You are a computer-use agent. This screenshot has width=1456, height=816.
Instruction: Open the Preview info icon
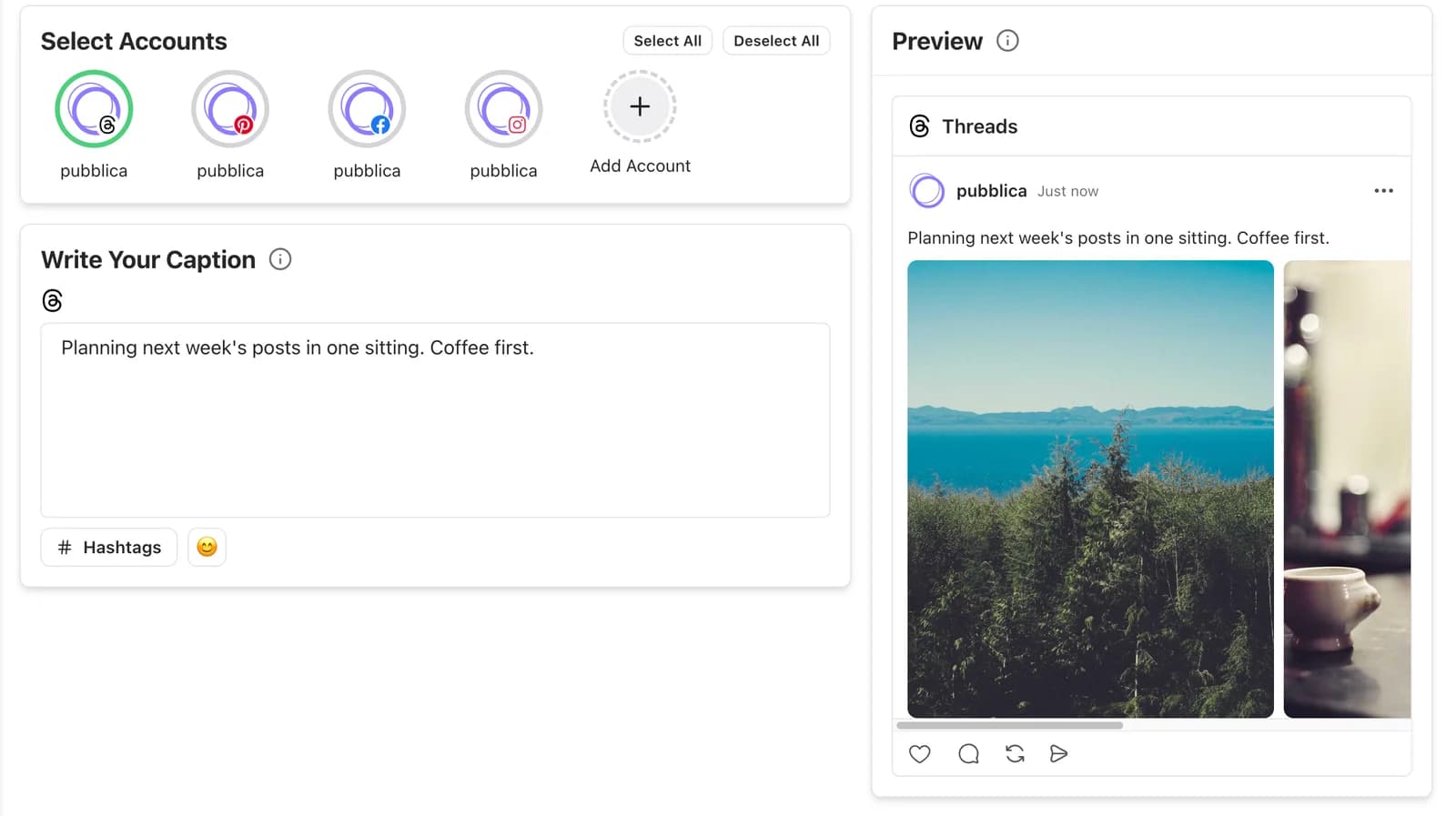pyautogui.click(x=1007, y=41)
